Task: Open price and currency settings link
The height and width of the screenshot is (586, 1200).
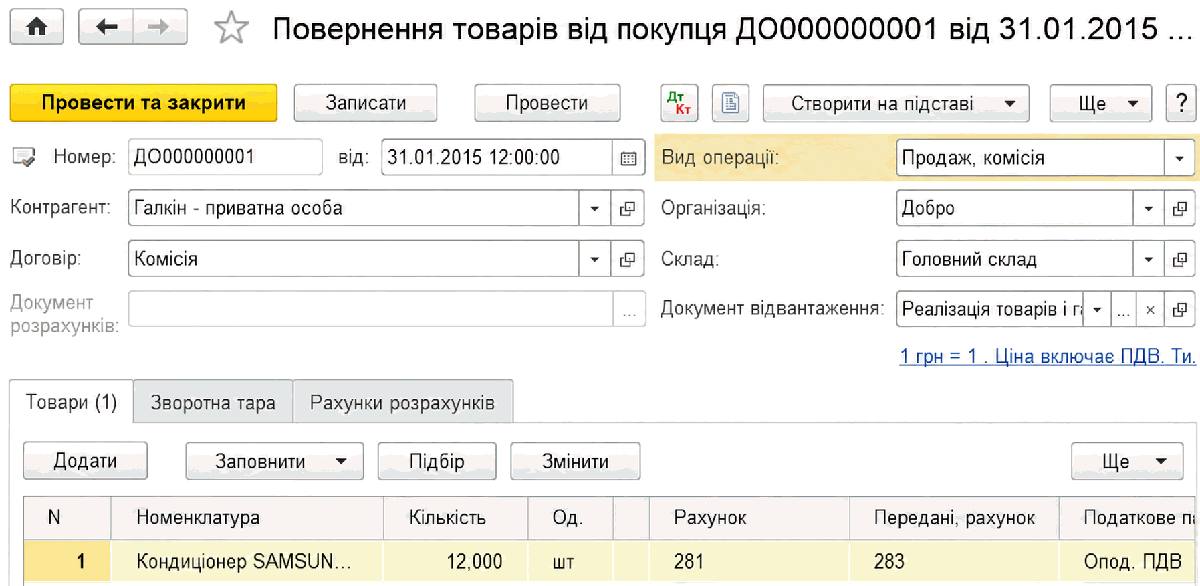Action: click(1048, 357)
